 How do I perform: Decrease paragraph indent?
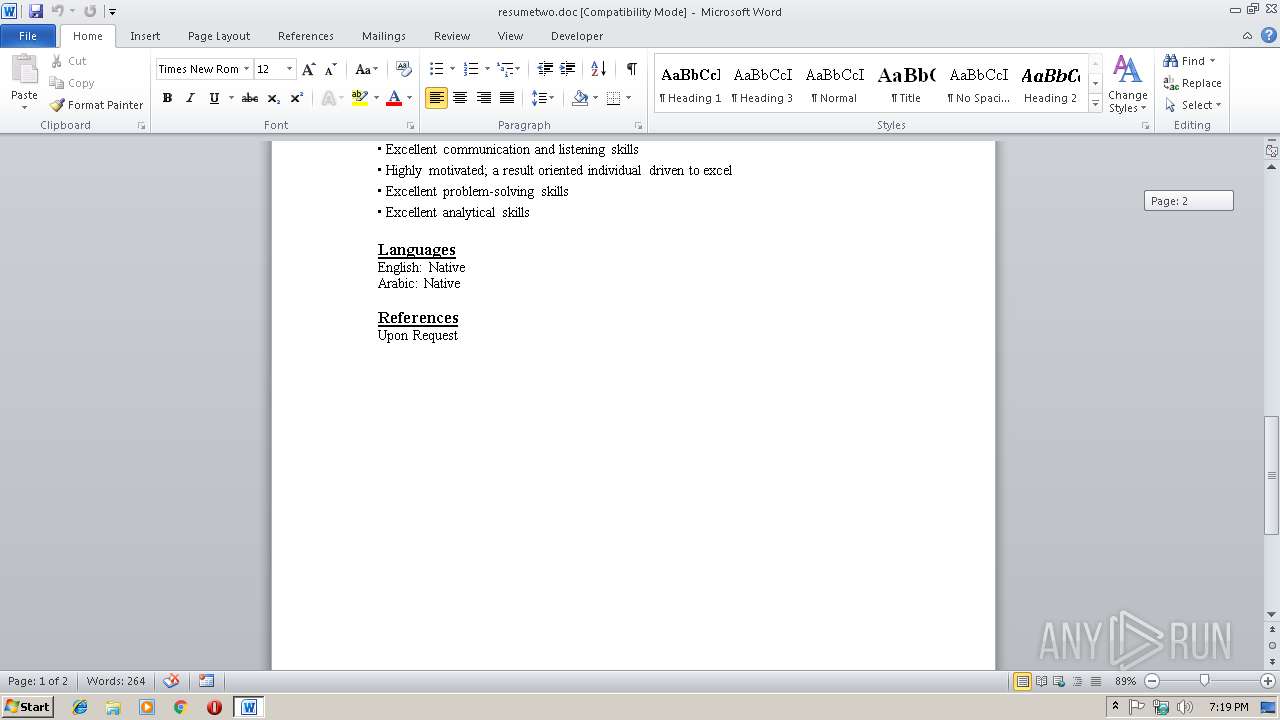[x=545, y=69]
